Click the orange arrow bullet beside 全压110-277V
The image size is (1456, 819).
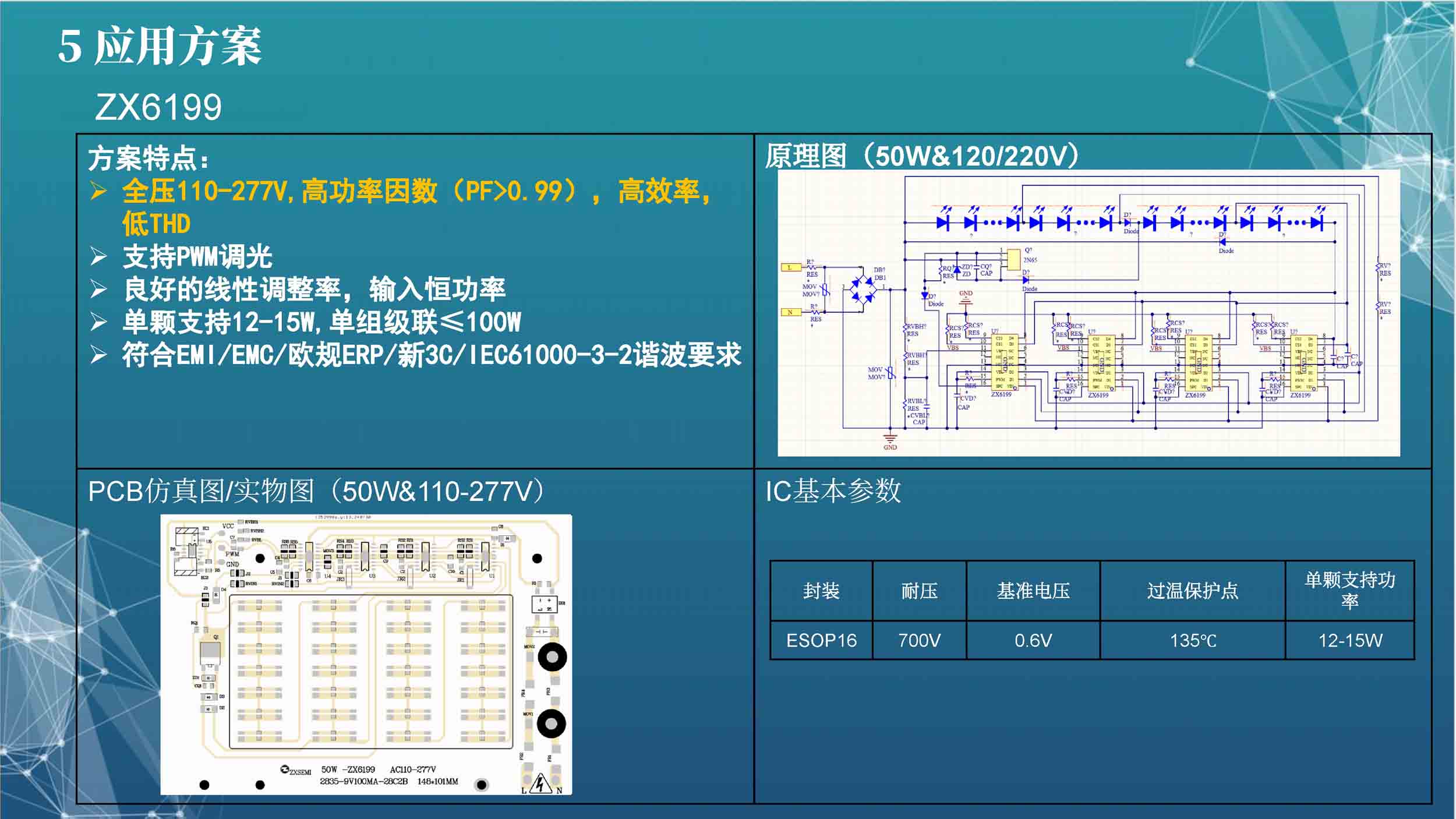point(98,191)
